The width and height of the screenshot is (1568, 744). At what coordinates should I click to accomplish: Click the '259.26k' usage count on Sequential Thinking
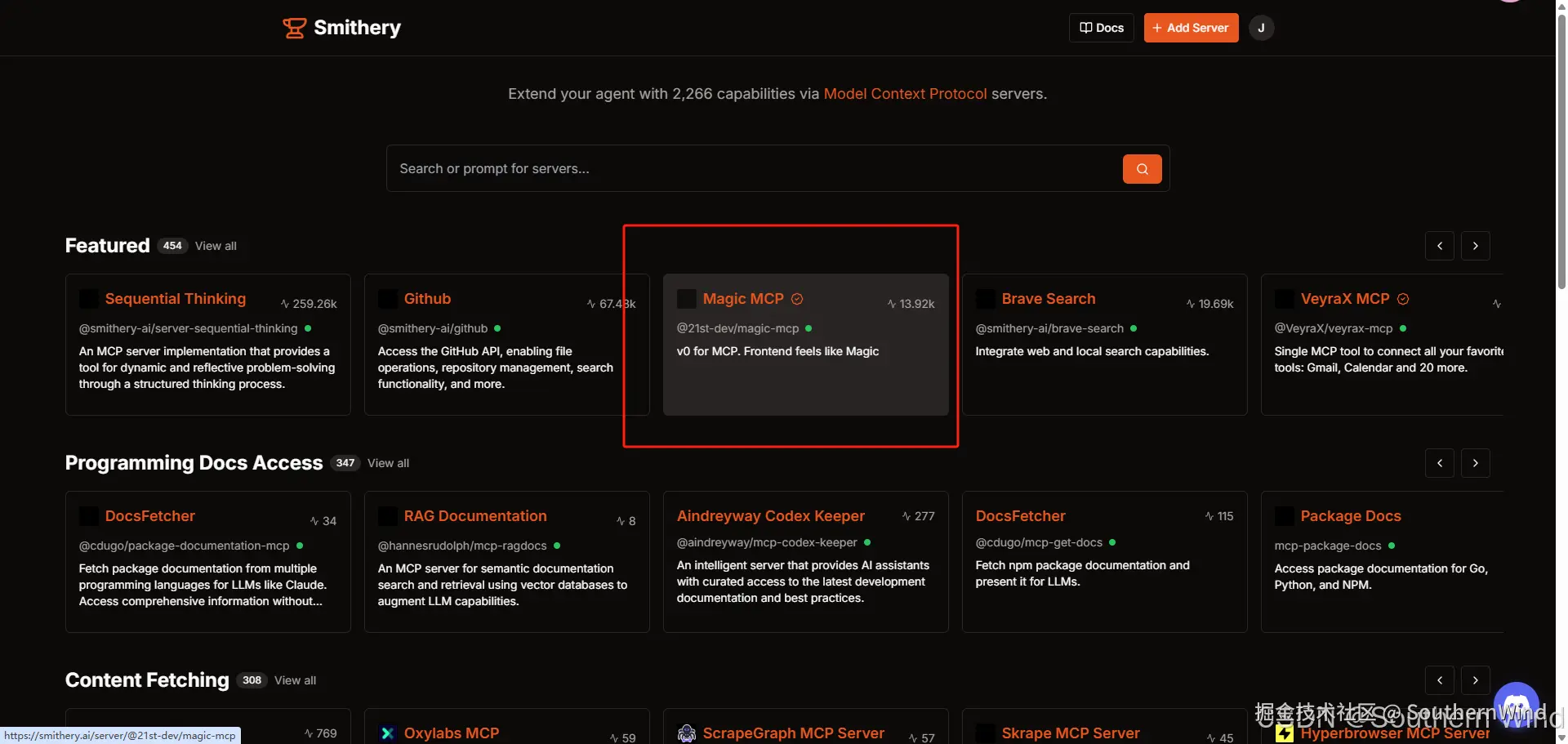[314, 304]
